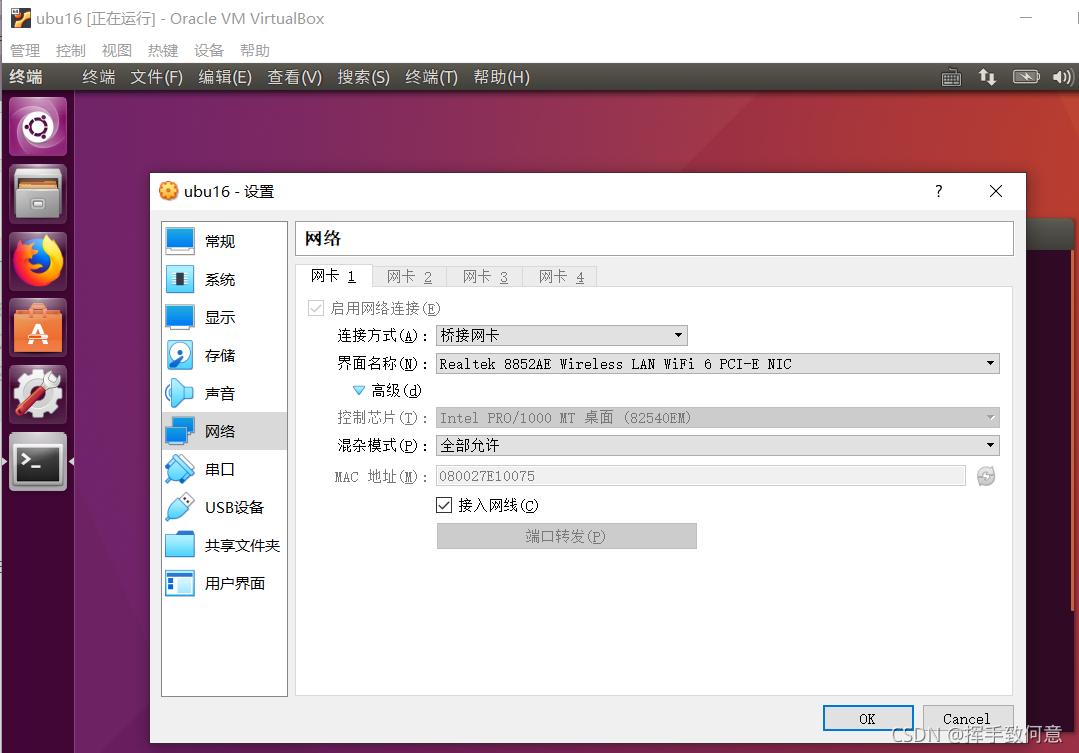Open the VirtualBox 热键 menu
The image size is (1079, 753).
(x=162, y=50)
